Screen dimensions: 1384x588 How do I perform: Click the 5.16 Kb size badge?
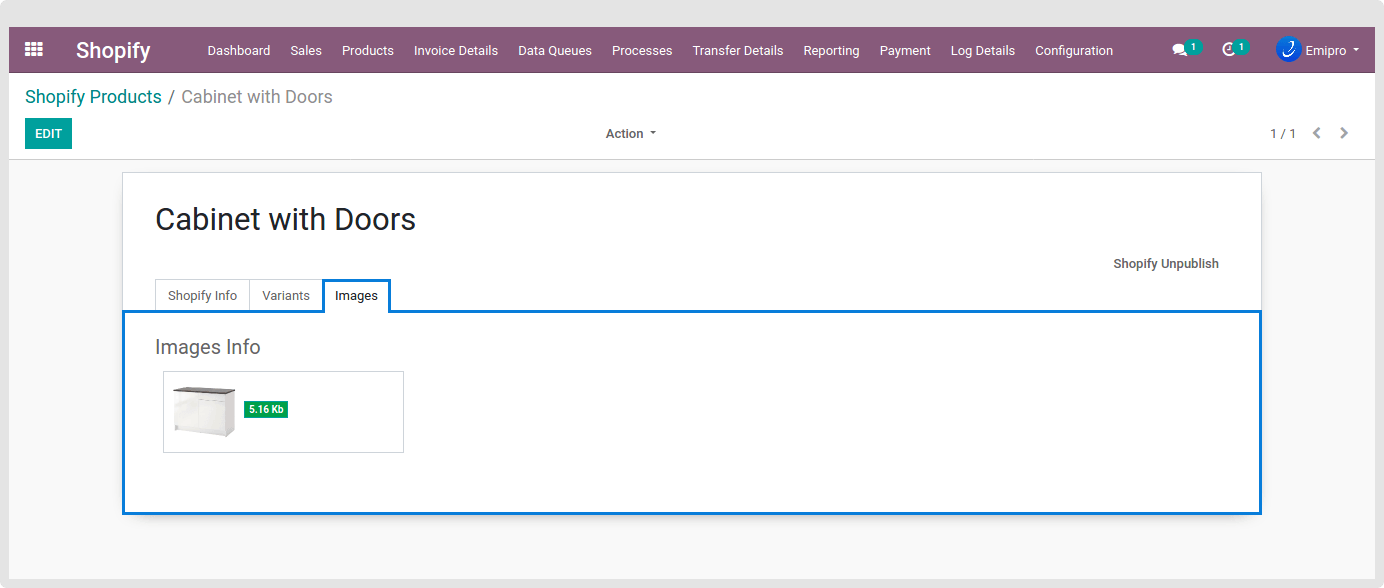tap(266, 409)
